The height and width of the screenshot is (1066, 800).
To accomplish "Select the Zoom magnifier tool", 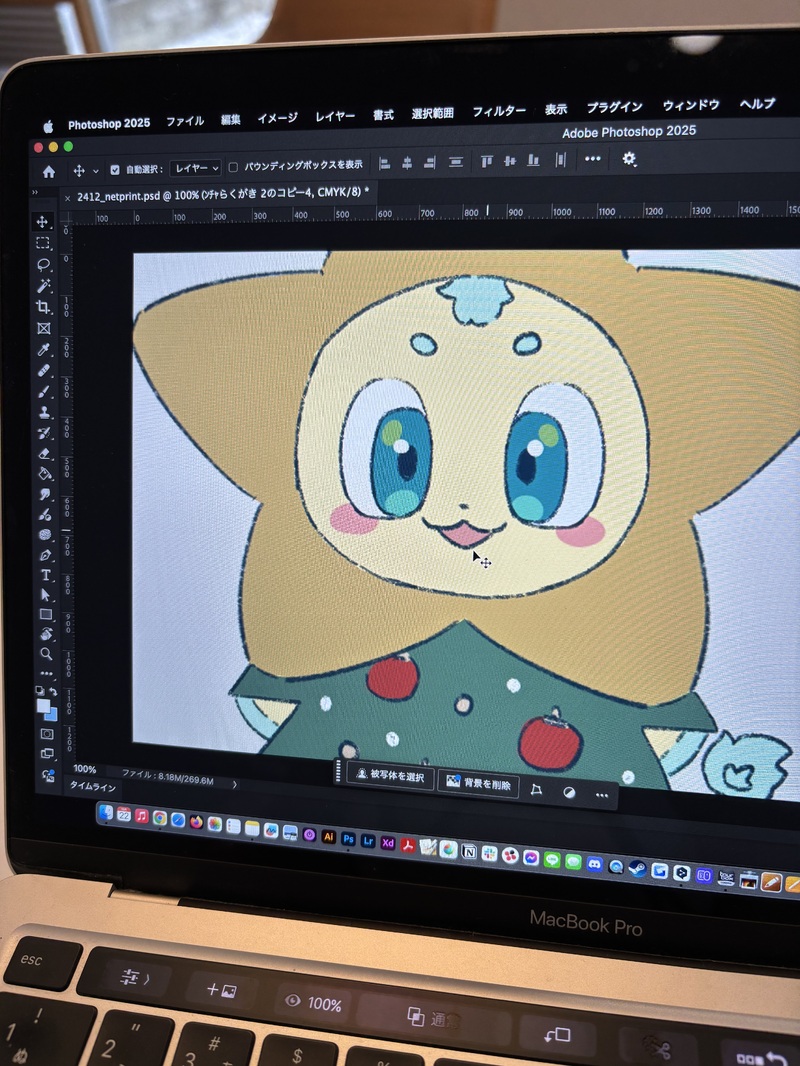I will coord(46,654).
